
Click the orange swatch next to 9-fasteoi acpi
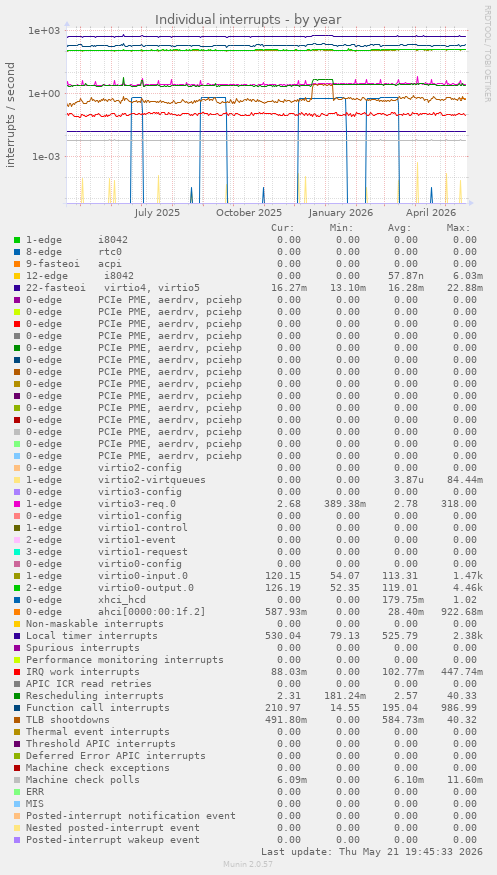(x=17, y=264)
